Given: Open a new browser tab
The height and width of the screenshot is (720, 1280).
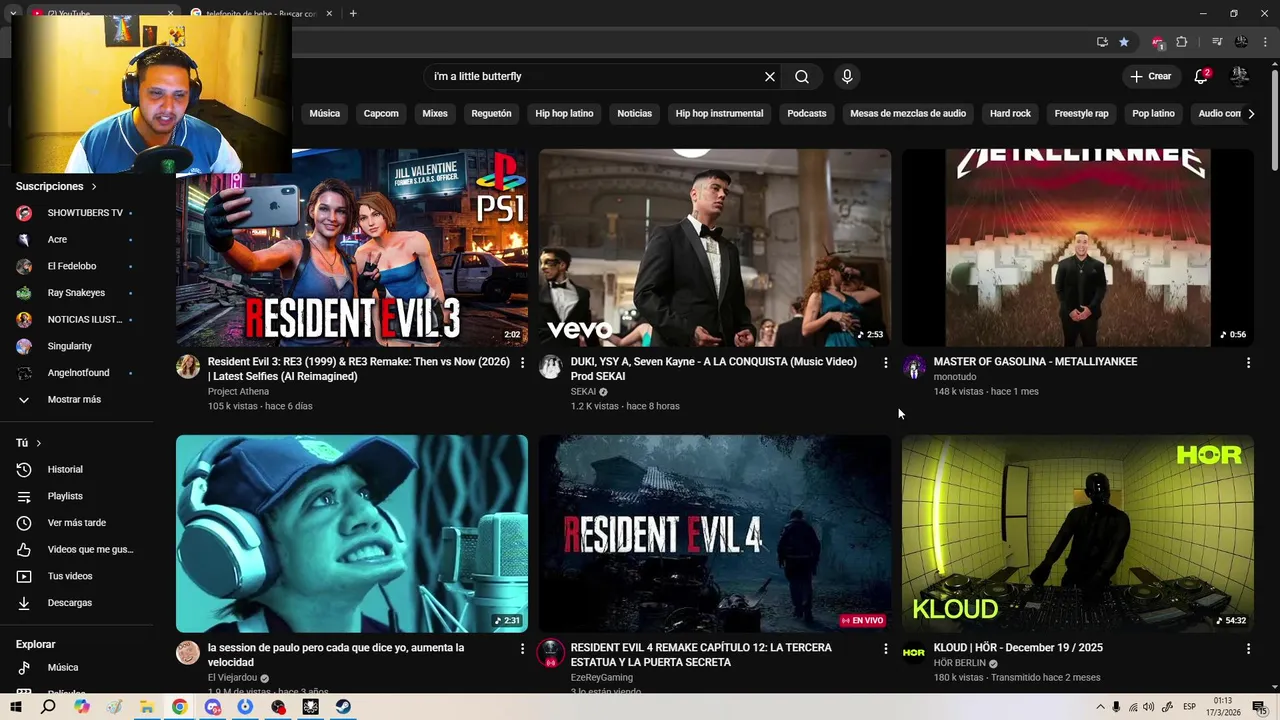Looking at the screenshot, I should pos(353,13).
